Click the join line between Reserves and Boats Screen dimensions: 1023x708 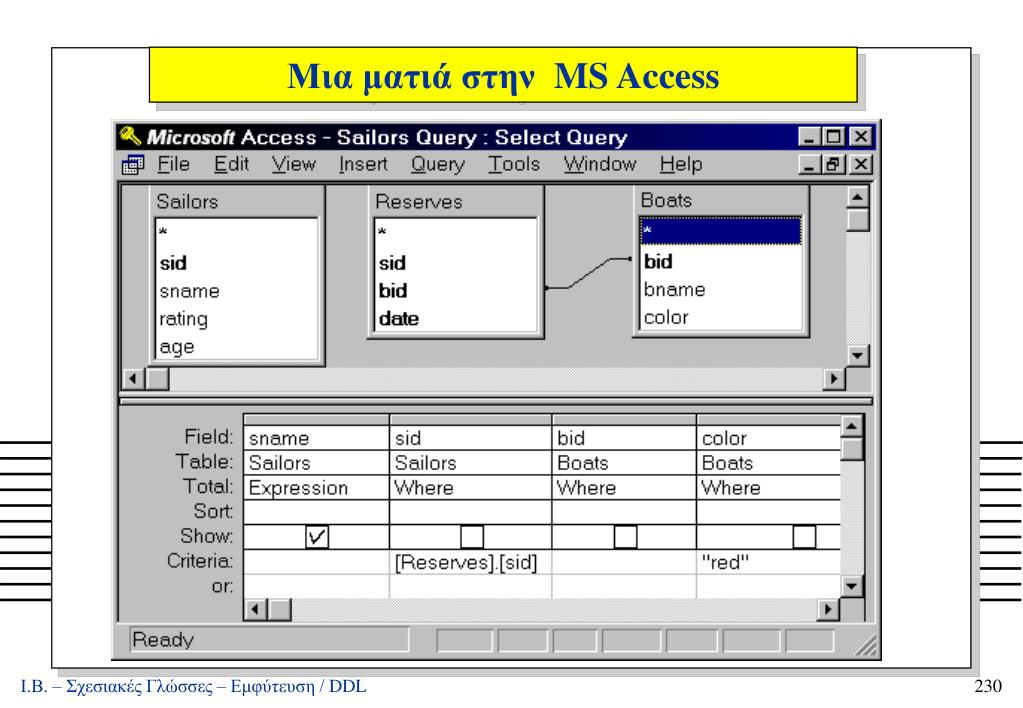pyautogui.click(x=588, y=273)
